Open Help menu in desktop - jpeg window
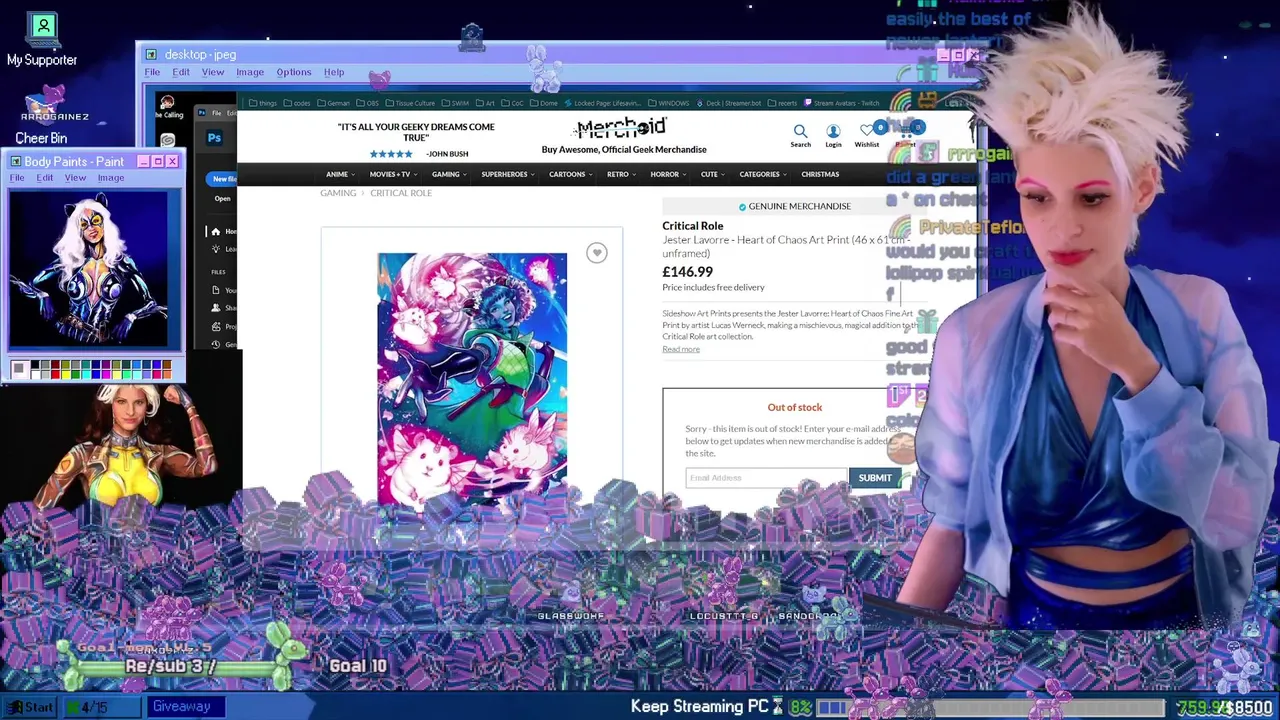 point(334,72)
